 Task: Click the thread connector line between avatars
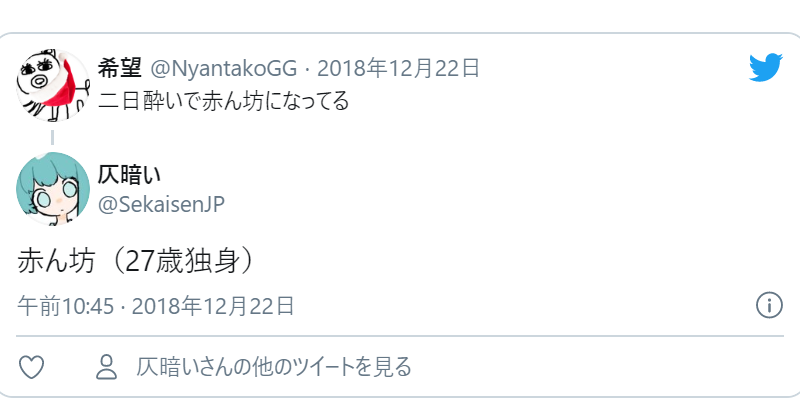[53, 137]
